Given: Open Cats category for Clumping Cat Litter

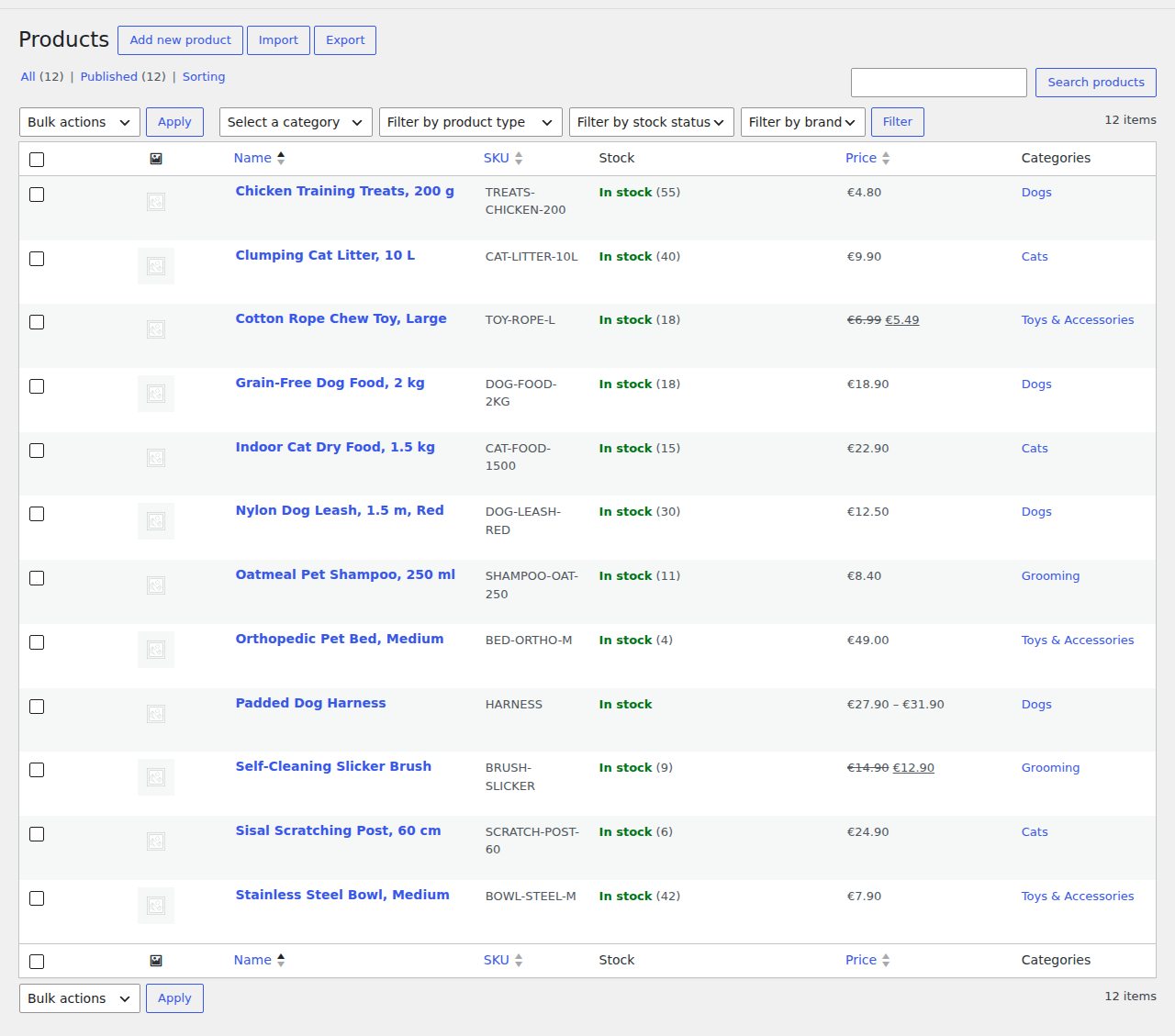Looking at the screenshot, I should click(x=1035, y=257).
